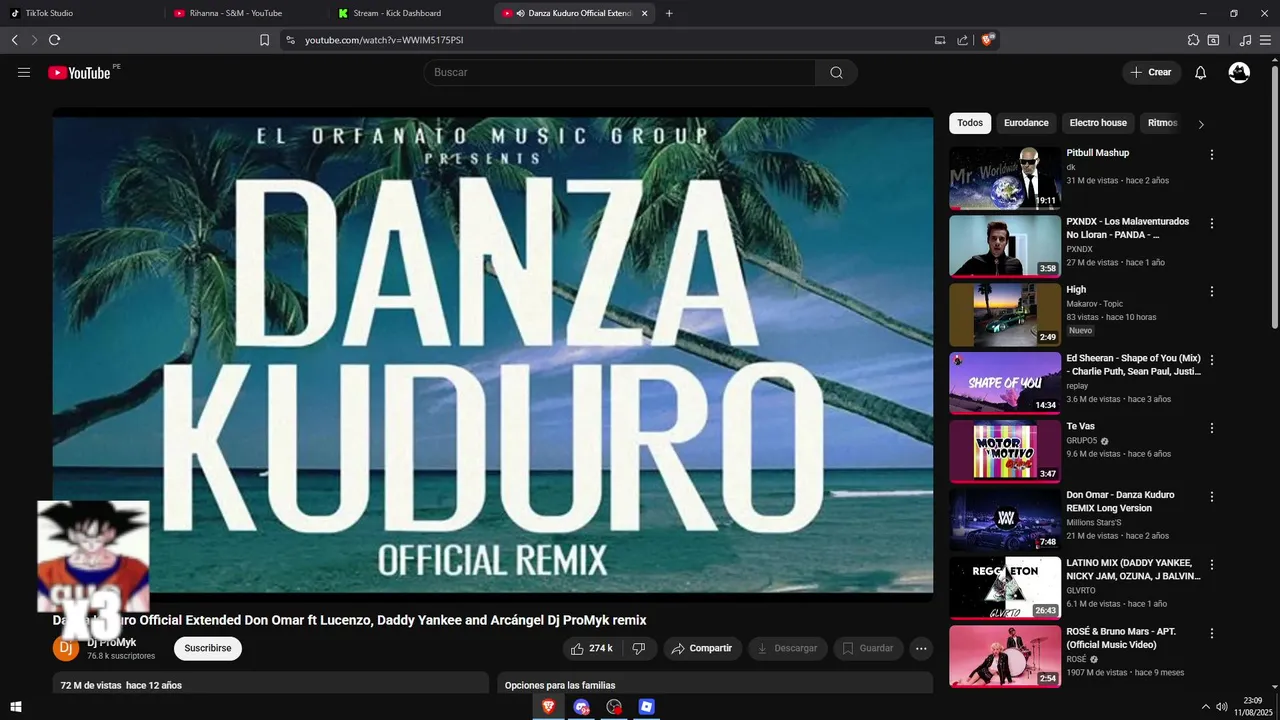Show hidden system tray icons
Viewport: 1280px width, 720px height.
1205,707
